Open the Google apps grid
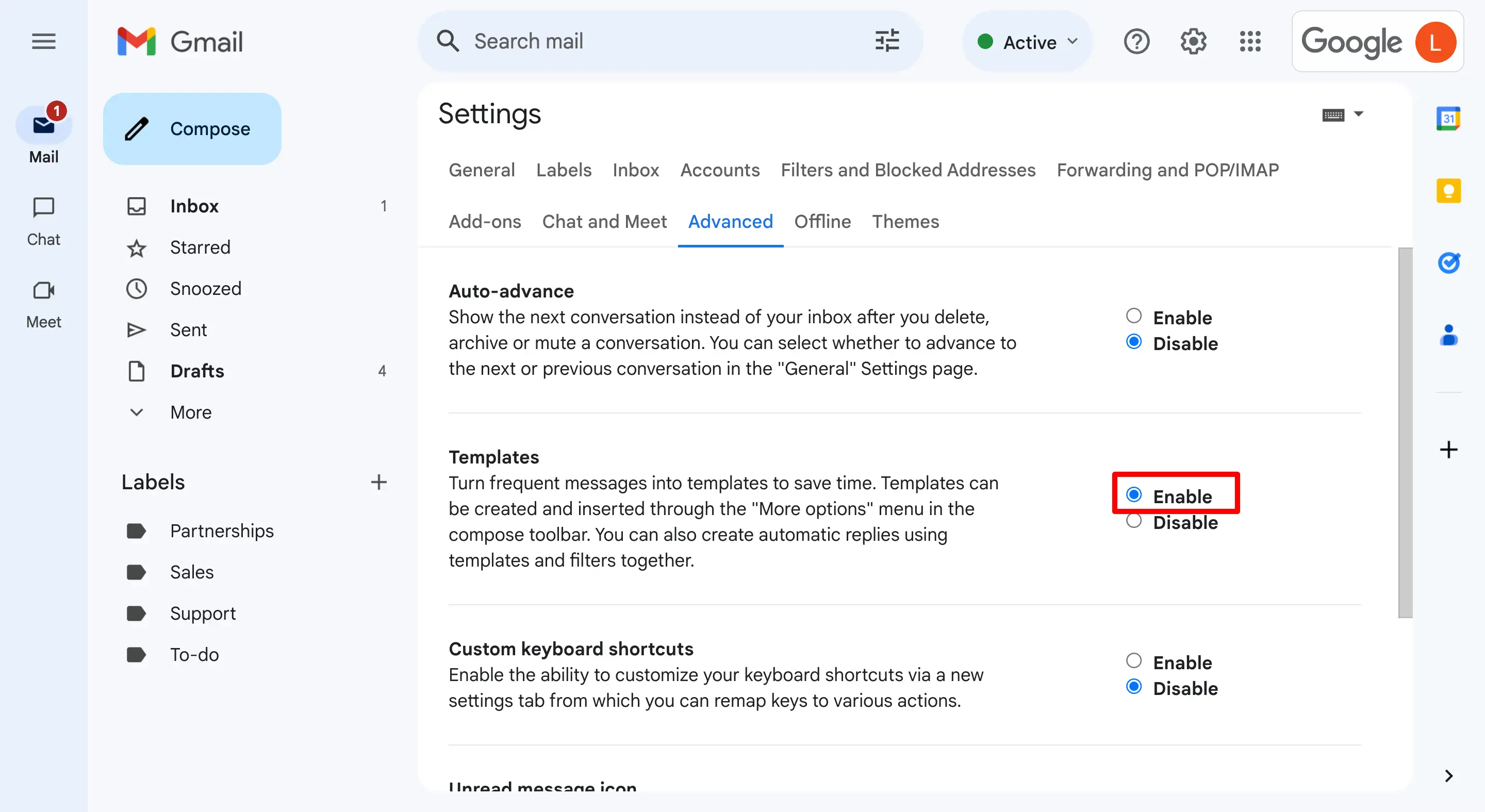This screenshot has width=1485, height=812. [1250, 41]
